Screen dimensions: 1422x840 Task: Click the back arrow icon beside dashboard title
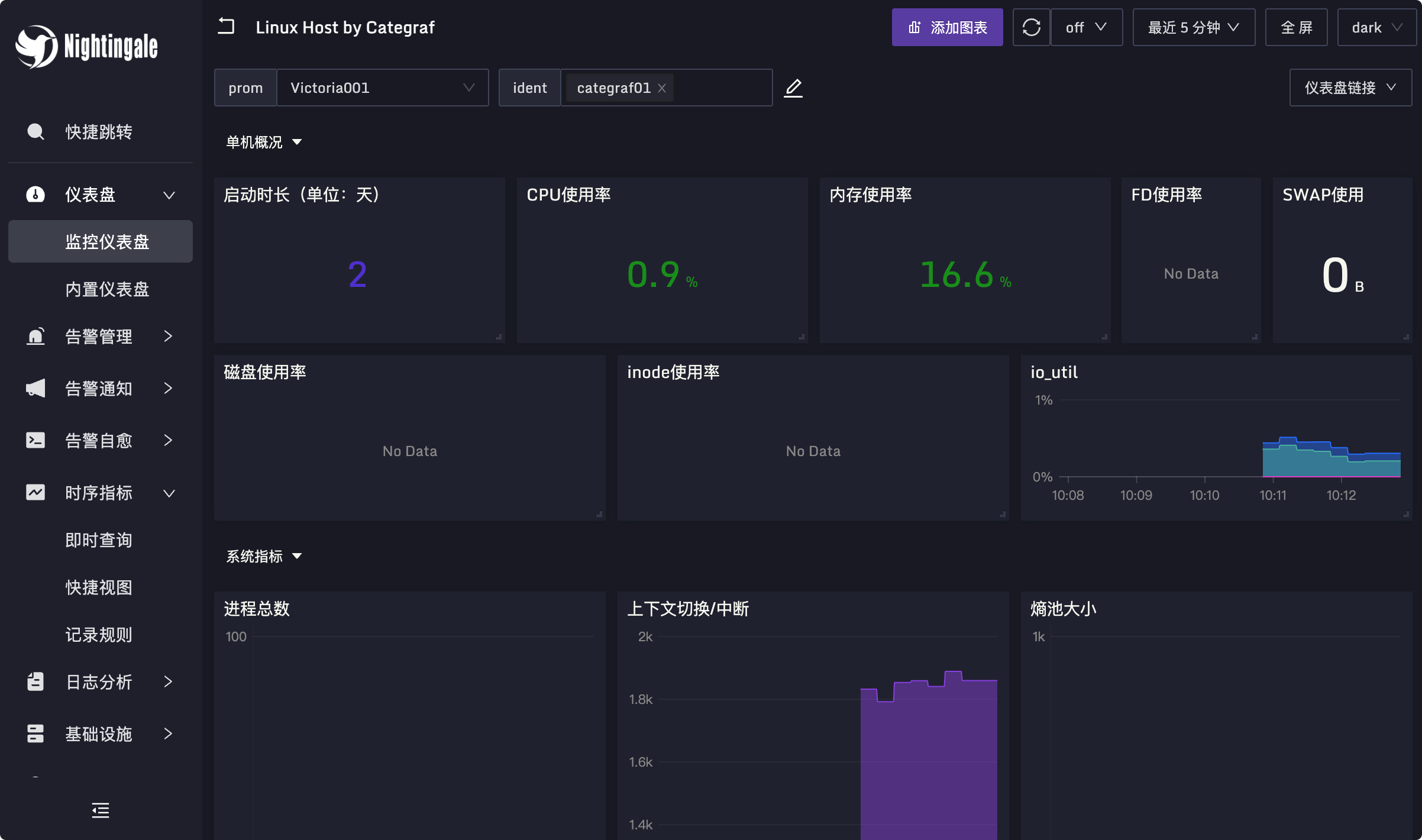226,27
